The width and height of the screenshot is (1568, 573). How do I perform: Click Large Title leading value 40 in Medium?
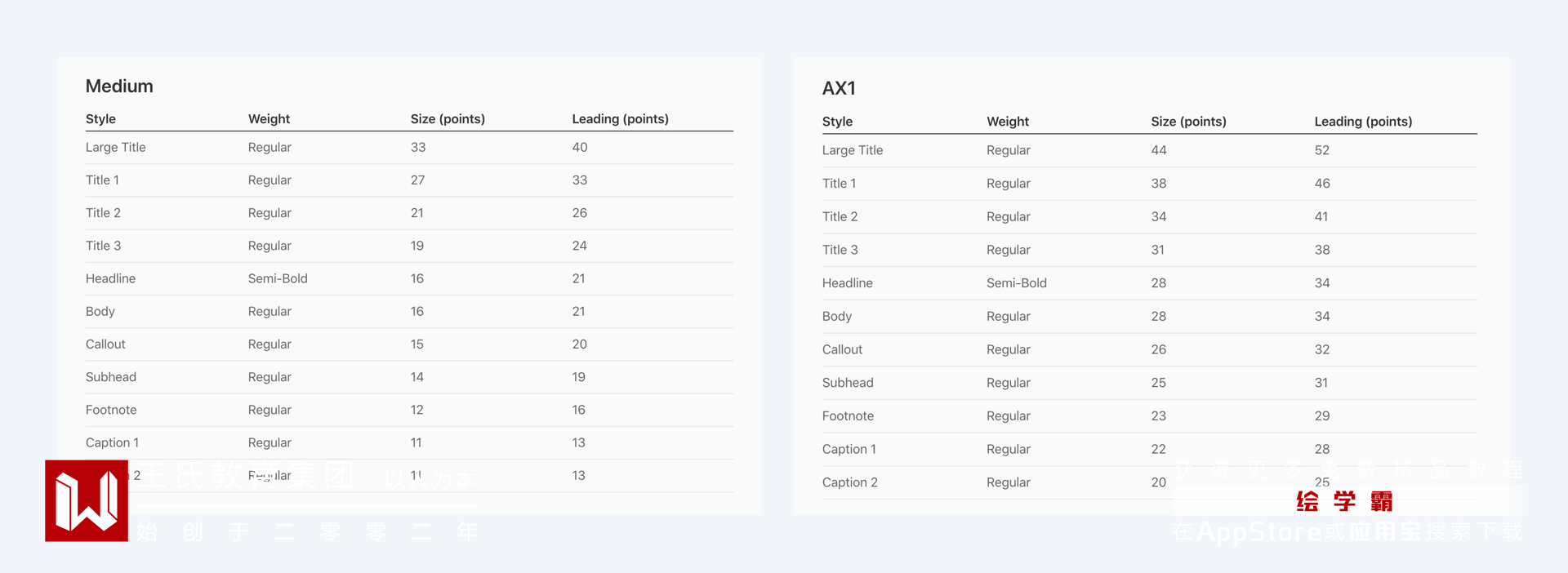tap(580, 148)
